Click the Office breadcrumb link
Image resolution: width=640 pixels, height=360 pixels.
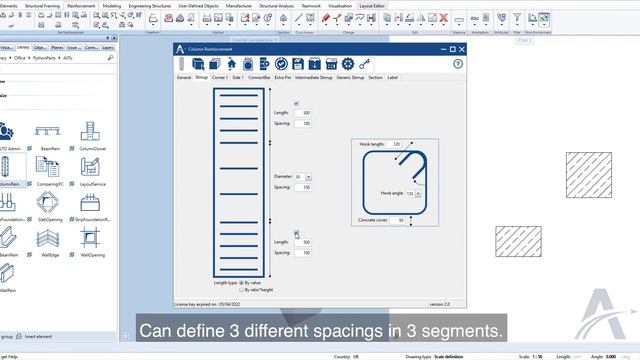click(20, 58)
